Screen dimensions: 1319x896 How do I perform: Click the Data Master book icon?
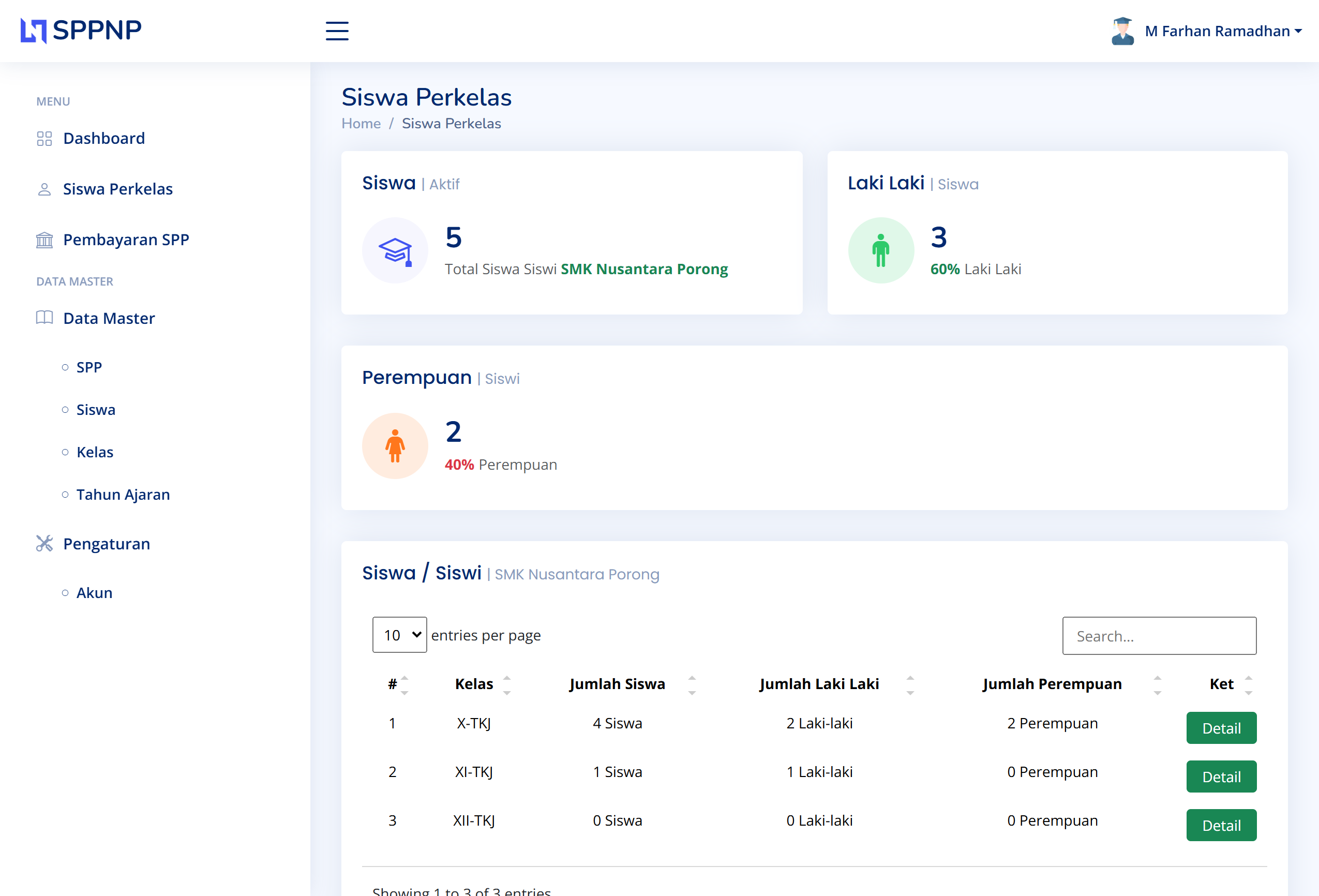(44, 318)
